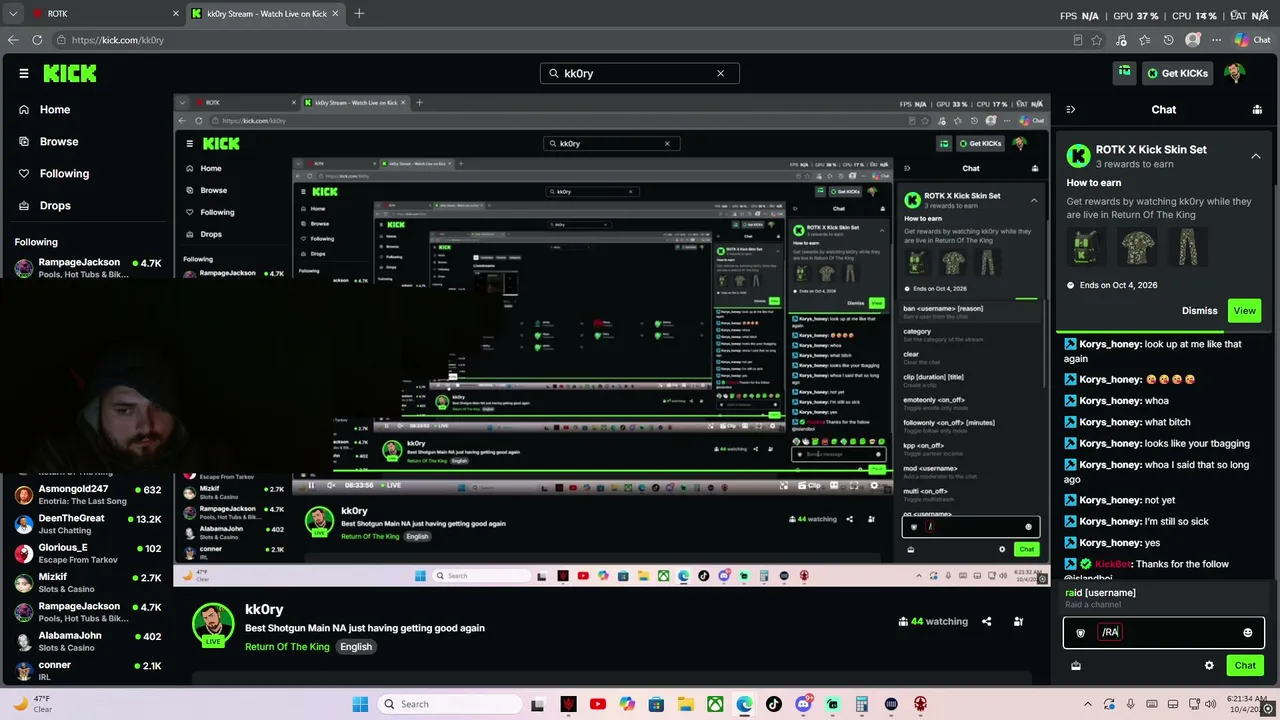This screenshot has width=1280, height=720.
Task: Click the green View button
Action: click(1244, 311)
